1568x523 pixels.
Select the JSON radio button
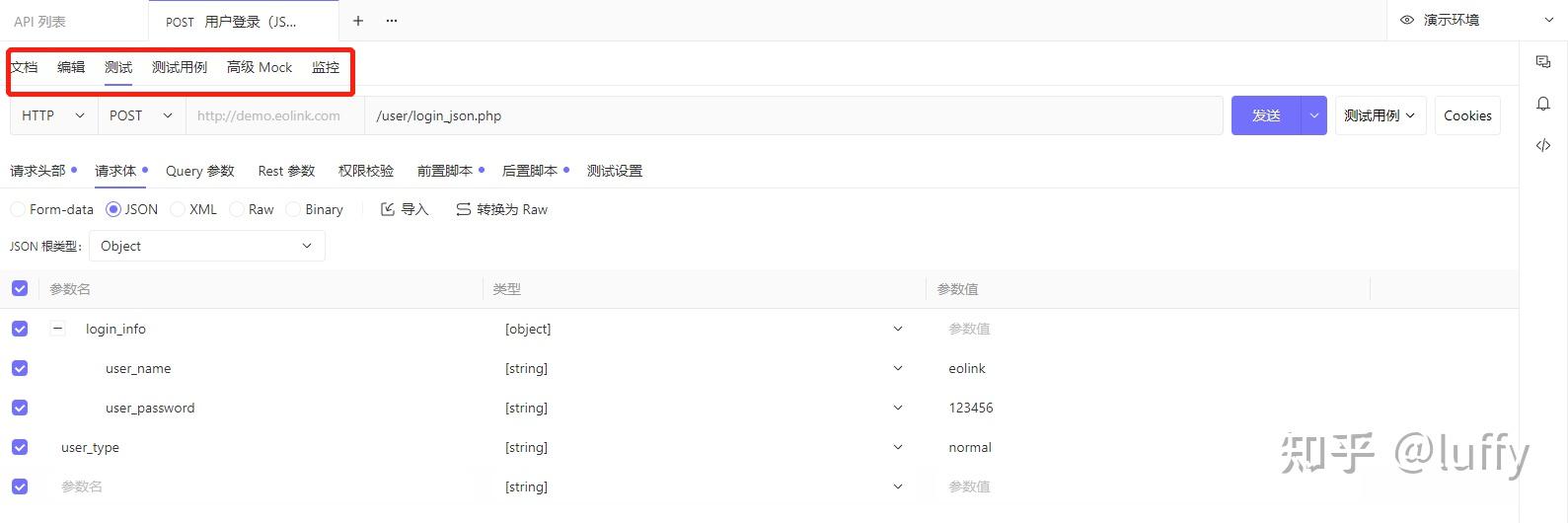click(x=113, y=209)
